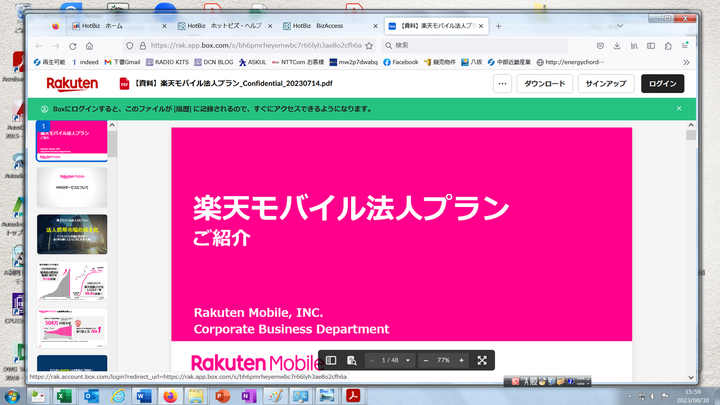Go to the Firefox home page
This screenshot has width=720, height=405.
90,46
